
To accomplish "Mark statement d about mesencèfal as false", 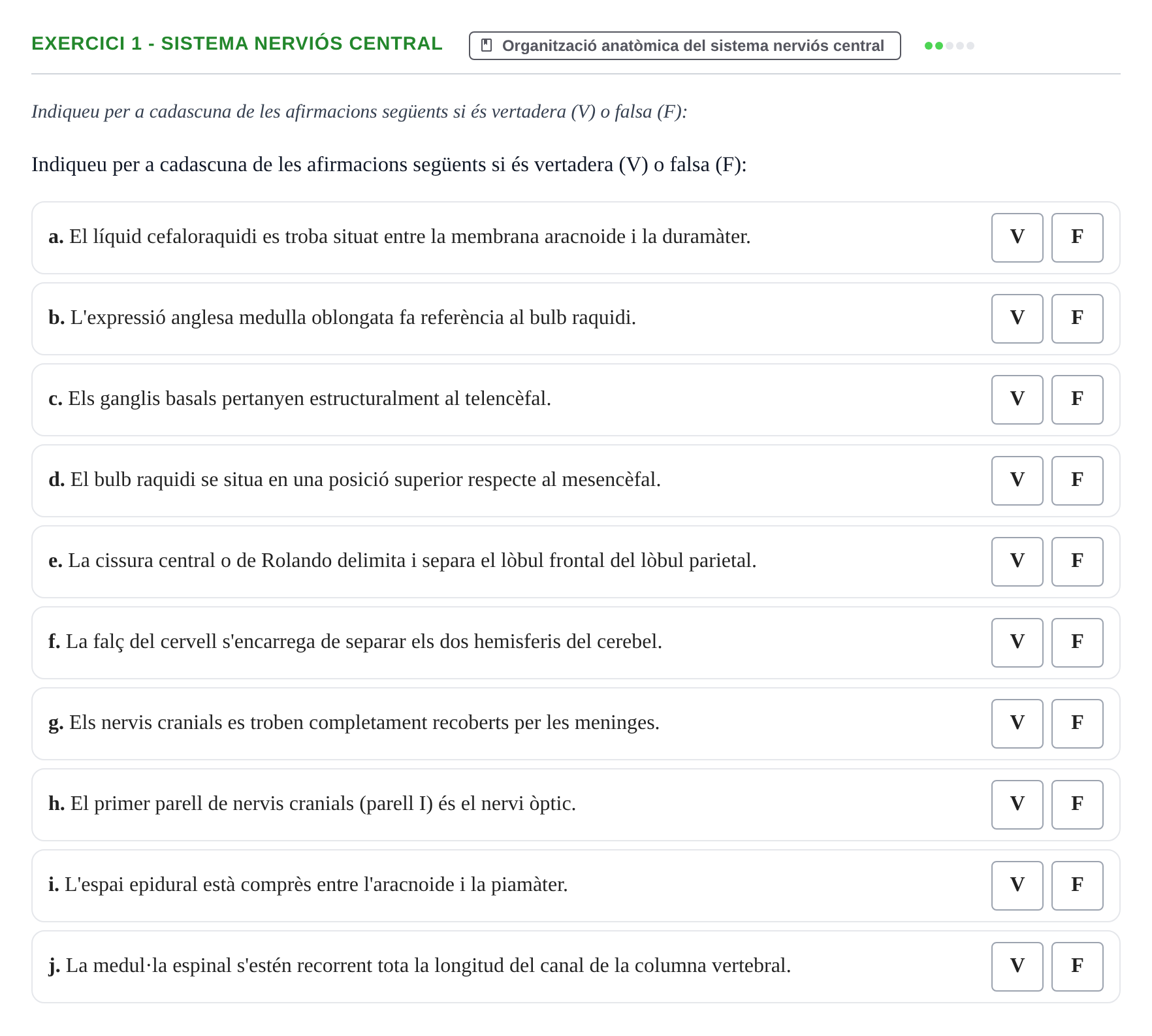I will point(1077,481).
